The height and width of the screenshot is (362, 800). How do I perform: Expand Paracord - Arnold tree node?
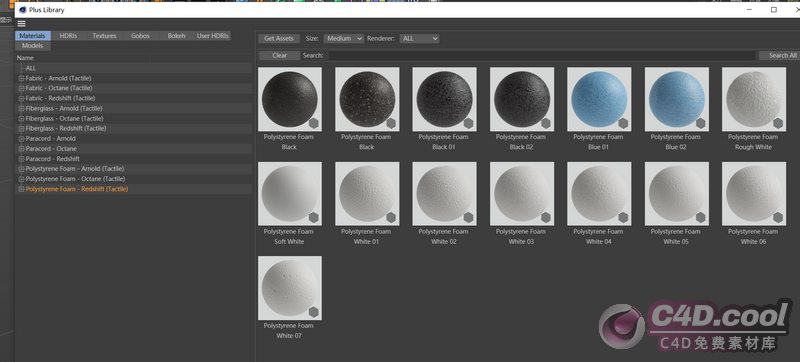pyautogui.click(x=21, y=139)
